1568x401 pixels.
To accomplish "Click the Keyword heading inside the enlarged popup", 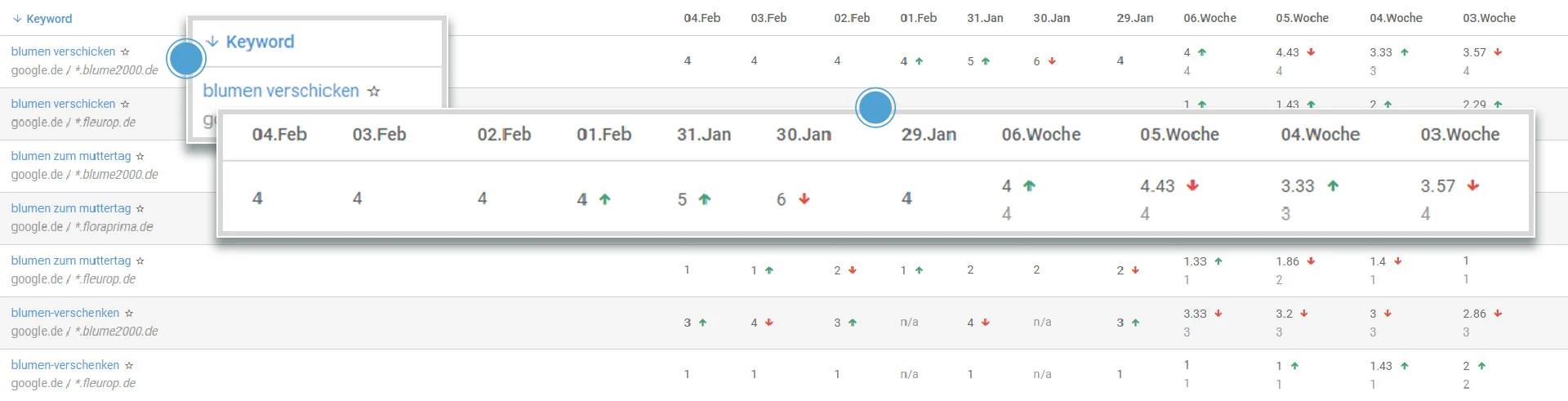I will point(260,42).
